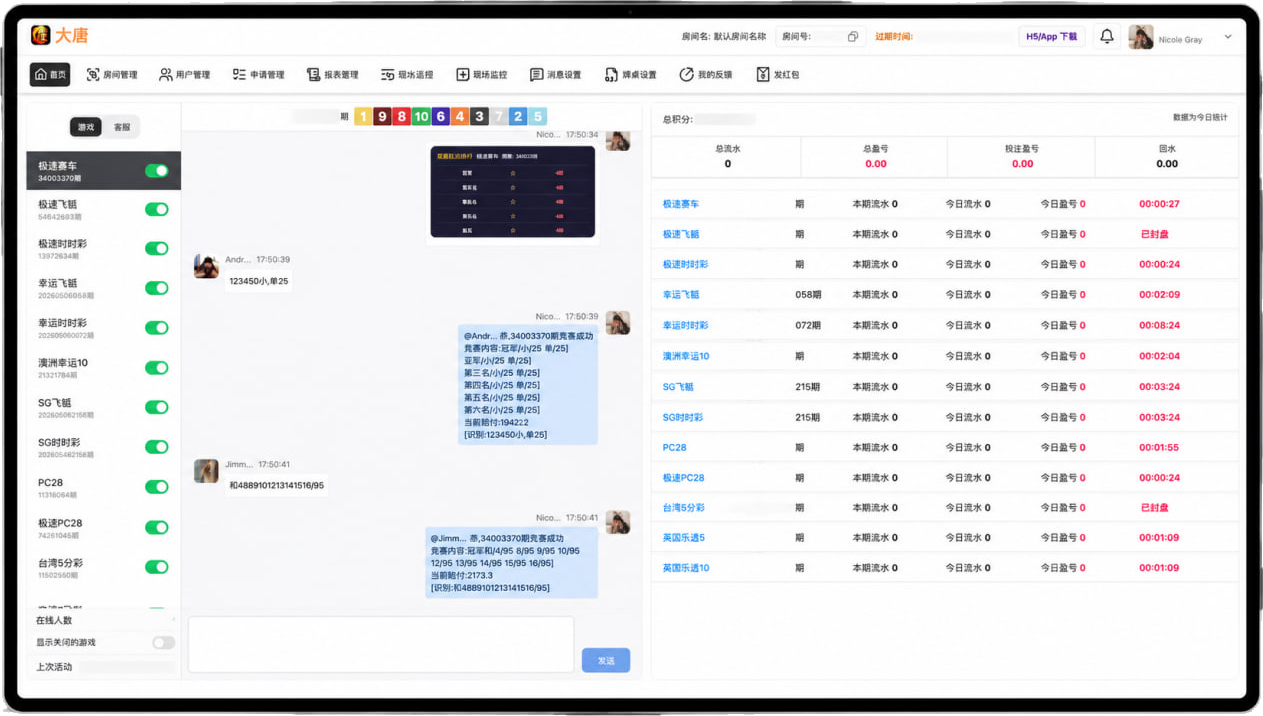Toggle 台湾5分彩 game switch
Viewport: 1263px width, 716px height.
tap(157, 567)
